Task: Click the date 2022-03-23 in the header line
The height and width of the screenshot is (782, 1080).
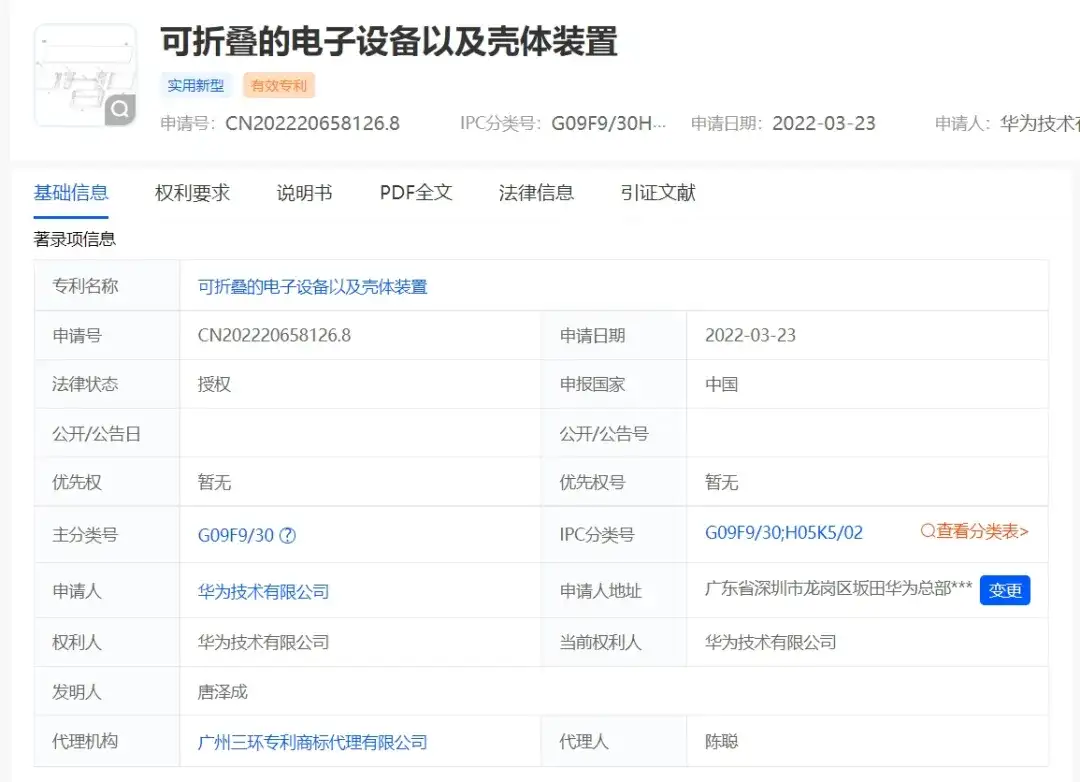Action: coord(824,123)
